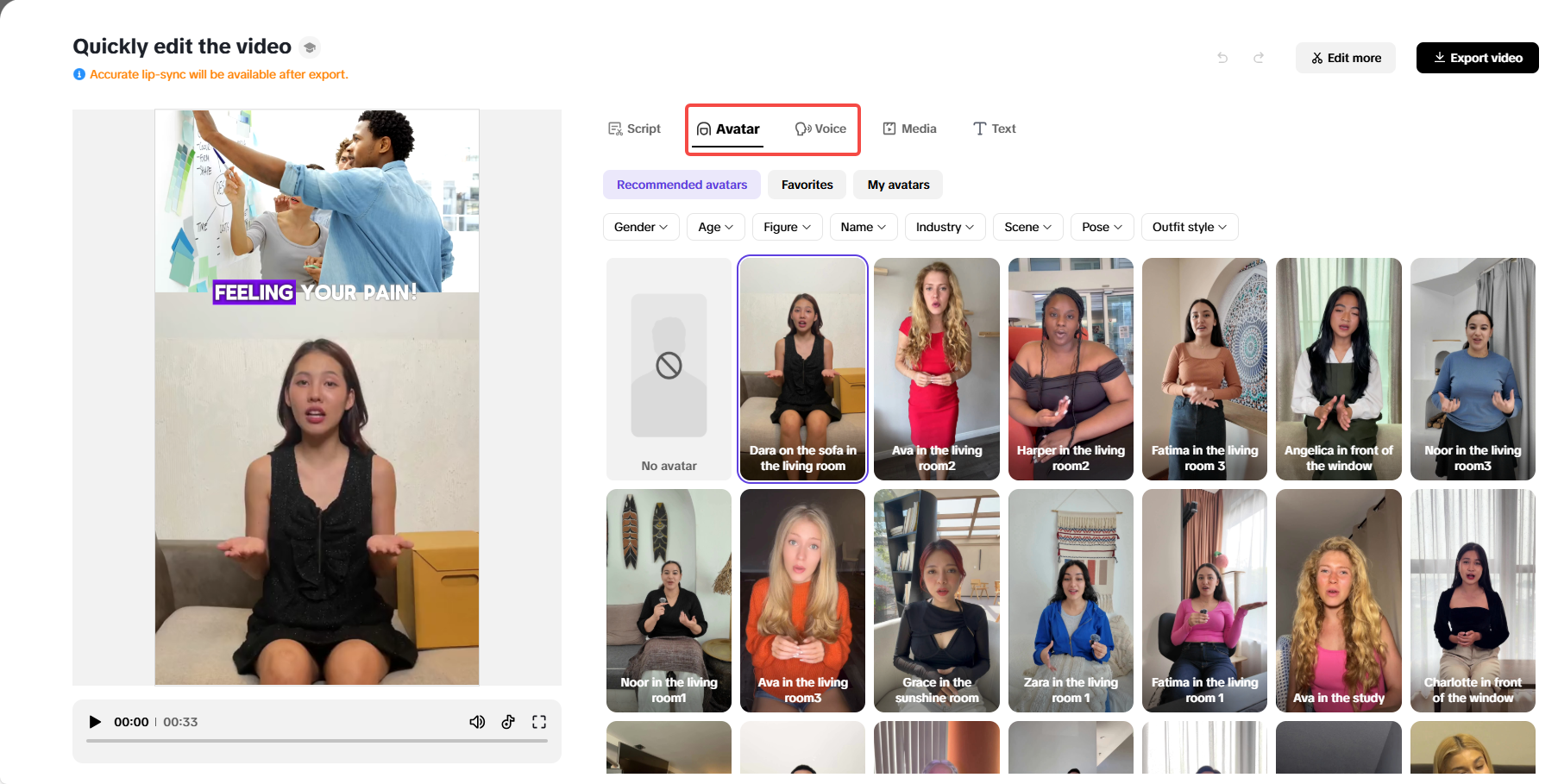This screenshot has height=784, width=1558.
Task: Open the Voice tab
Action: point(820,129)
